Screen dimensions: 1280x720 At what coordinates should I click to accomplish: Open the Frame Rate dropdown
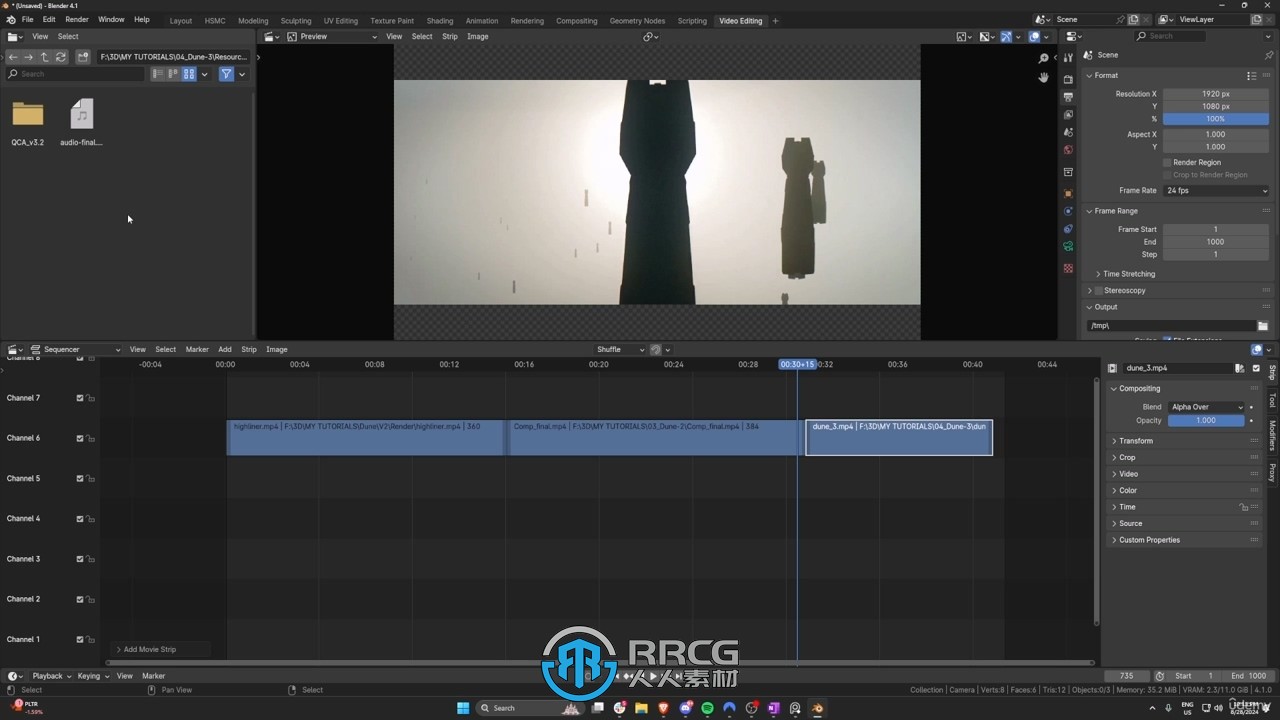click(1216, 190)
